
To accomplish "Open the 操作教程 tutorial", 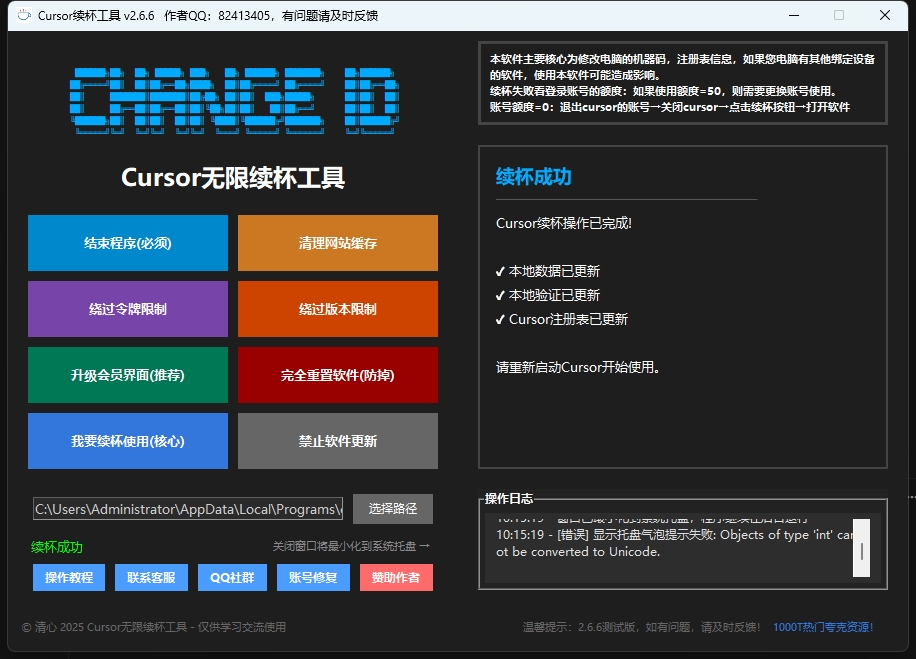I will coord(68,577).
